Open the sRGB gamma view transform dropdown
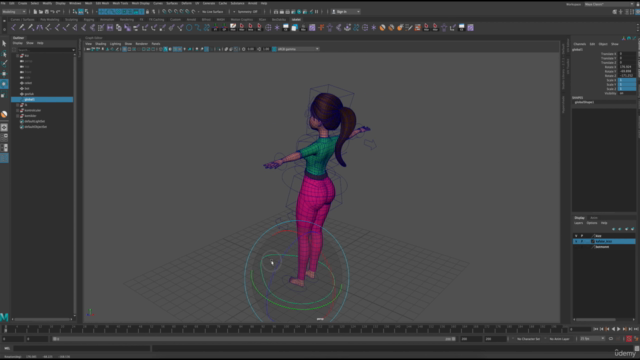This screenshot has width=640, height=360. (298, 49)
